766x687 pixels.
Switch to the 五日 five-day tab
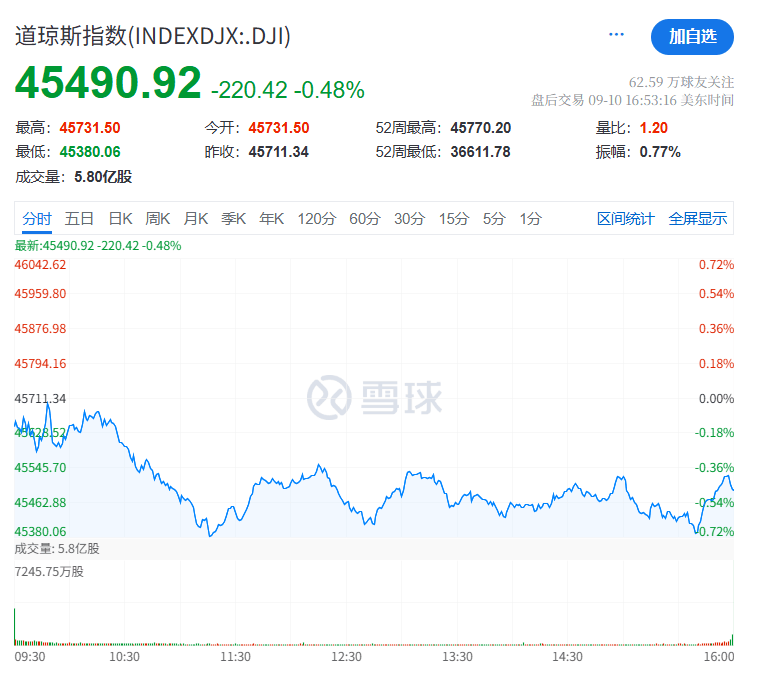[x=79, y=218]
